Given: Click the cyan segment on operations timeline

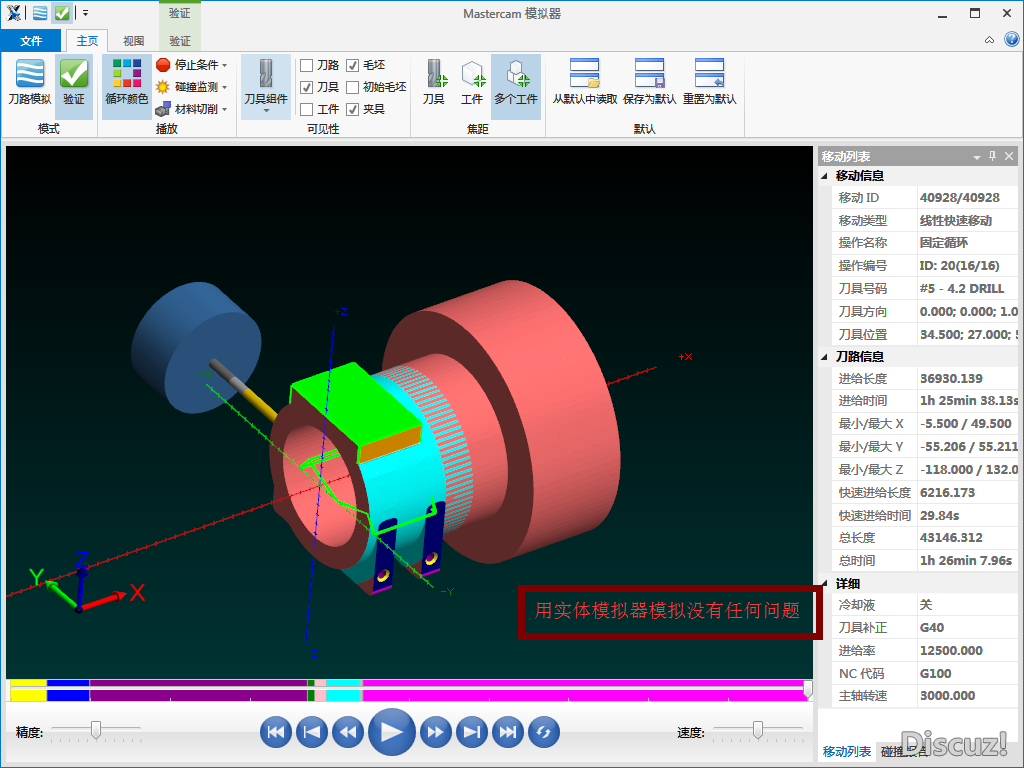Looking at the screenshot, I should 344,690.
